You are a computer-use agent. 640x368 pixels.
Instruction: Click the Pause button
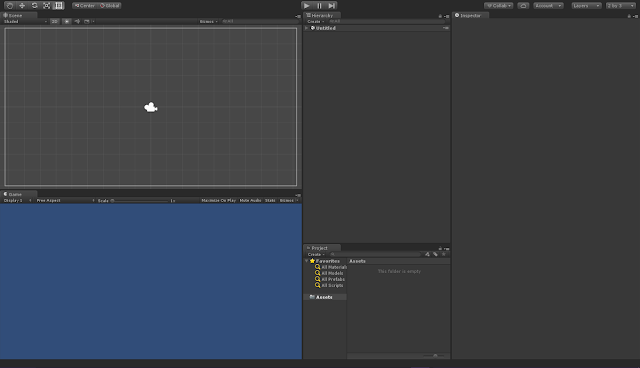coord(319,6)
